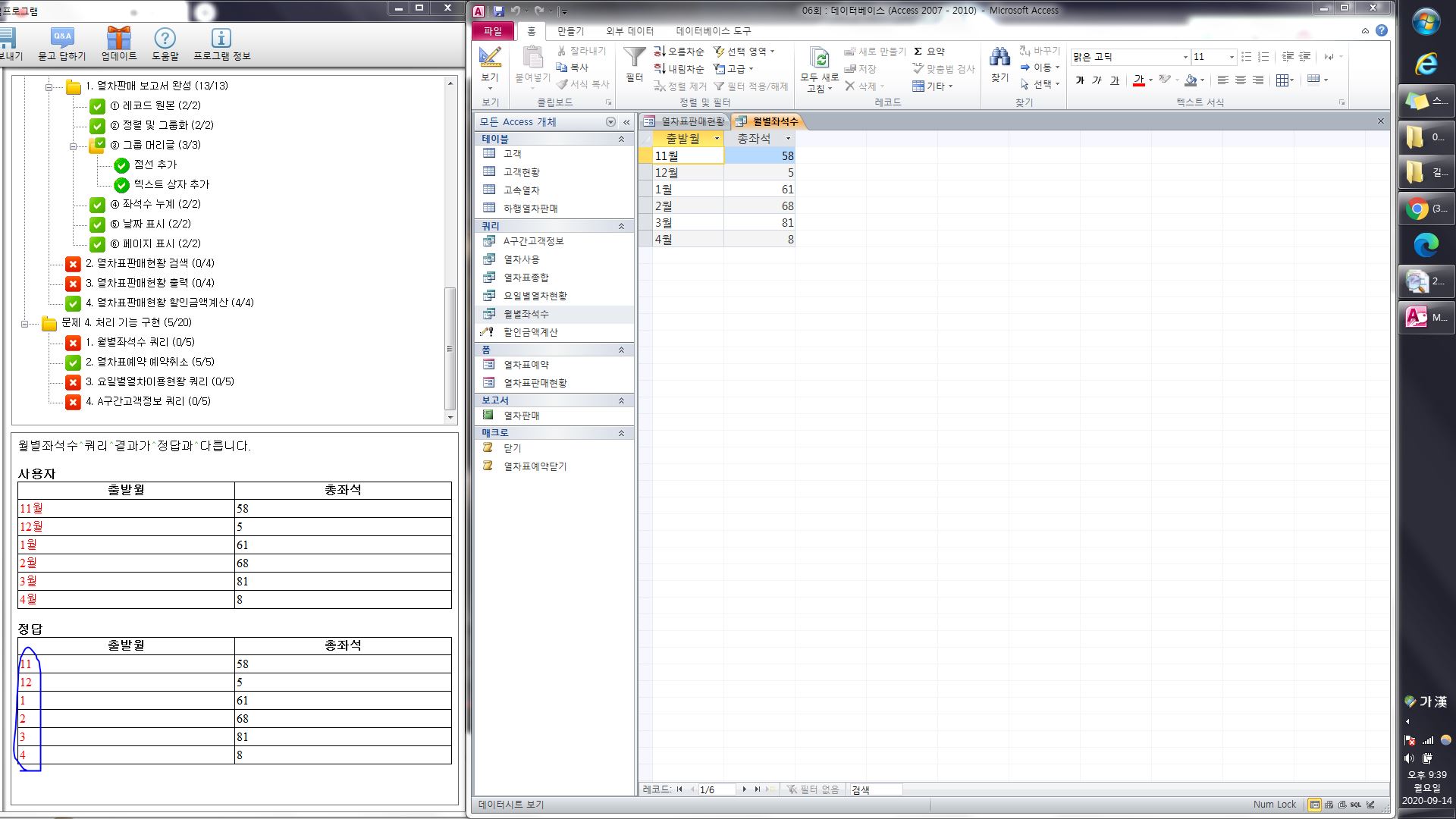Open the font size 11 dropdown
The width and height of the screenshot is (1456, 819).
pyautogui.click(x=1231, y=57)
